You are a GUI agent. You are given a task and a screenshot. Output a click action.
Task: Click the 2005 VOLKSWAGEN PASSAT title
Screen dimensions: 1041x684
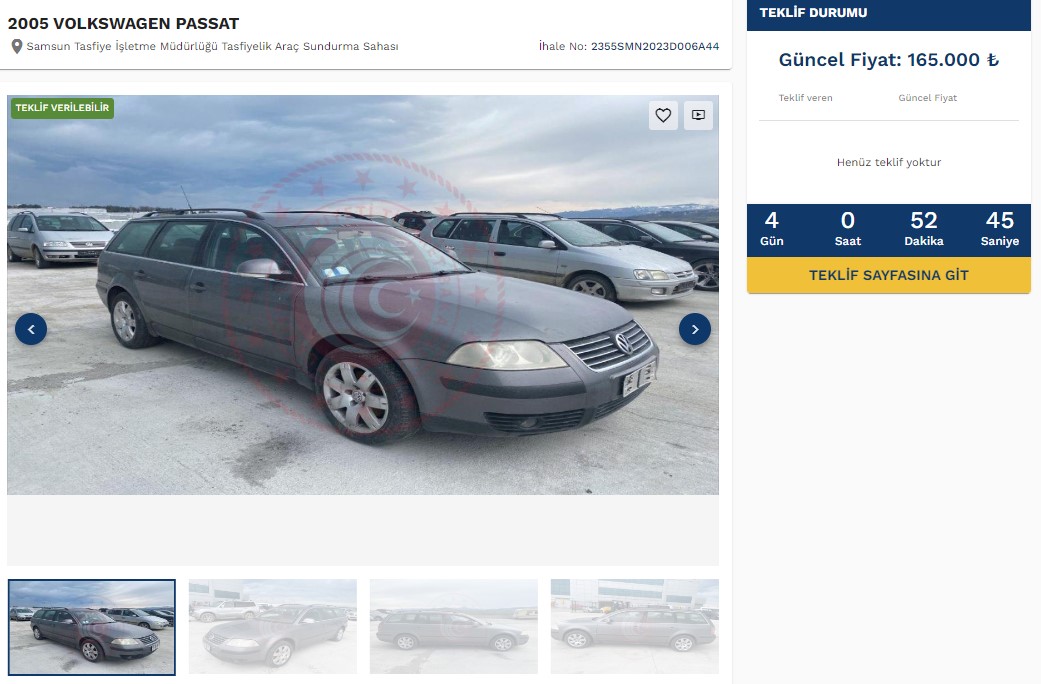point(123,23)
